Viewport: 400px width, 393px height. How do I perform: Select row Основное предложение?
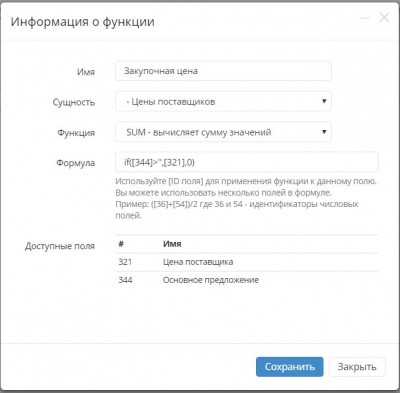click(247, 280)
